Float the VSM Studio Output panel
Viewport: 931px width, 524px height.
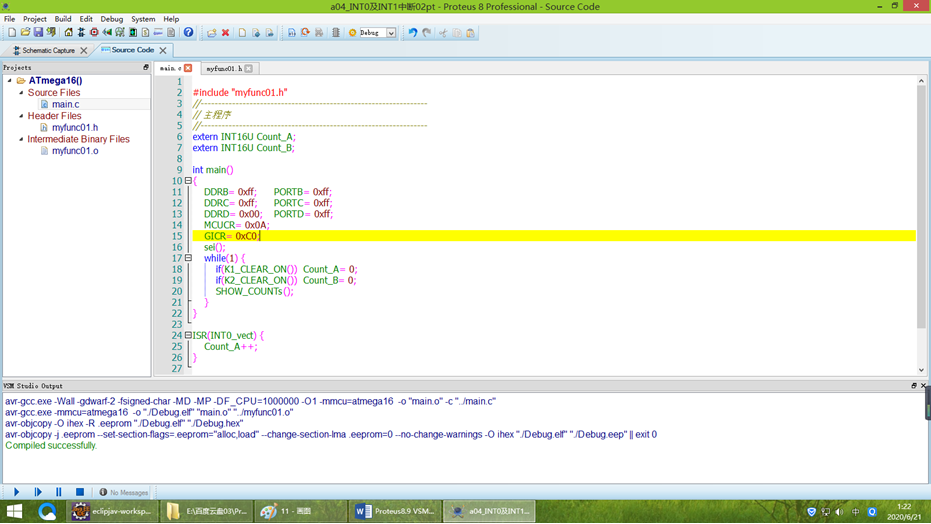pos(914,386)
